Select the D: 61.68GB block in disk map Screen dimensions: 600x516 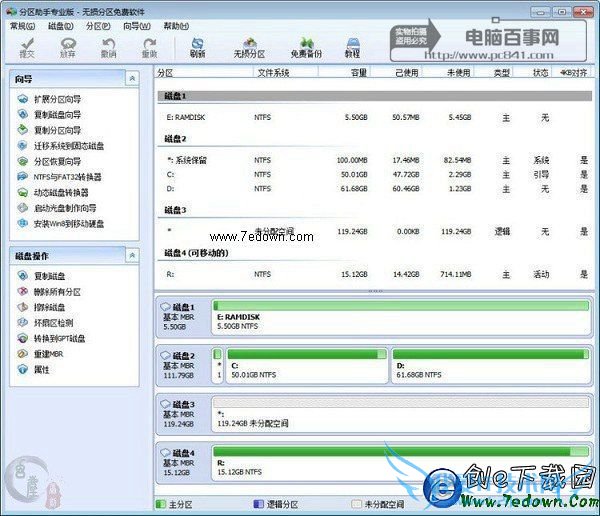click(491, 366)
